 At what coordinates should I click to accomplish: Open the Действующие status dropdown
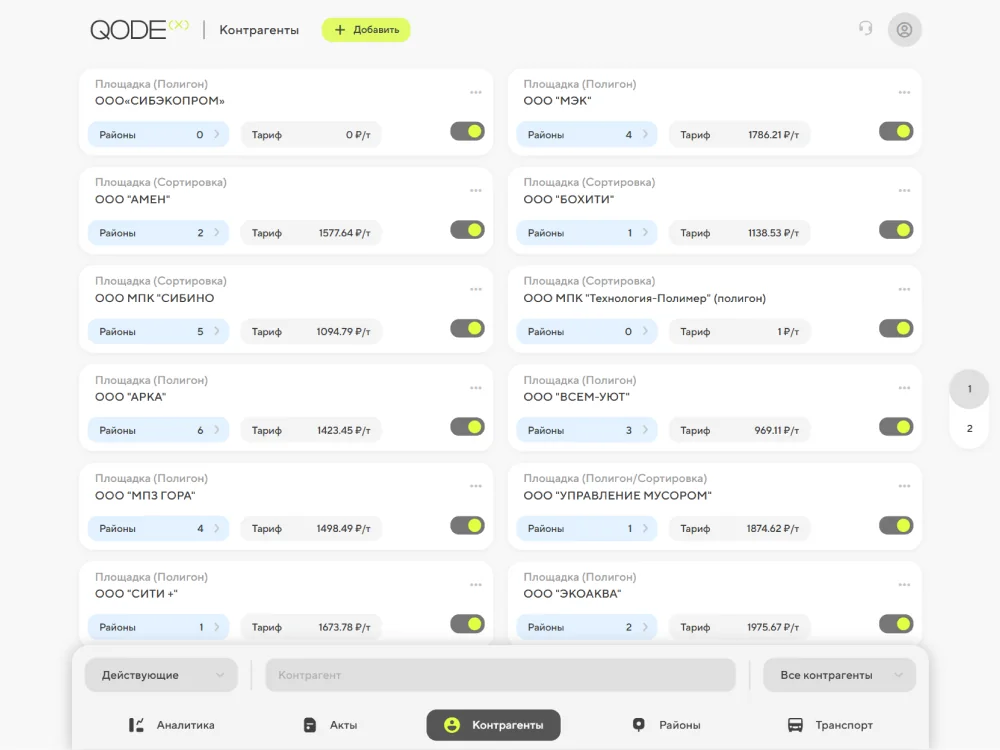161,675
